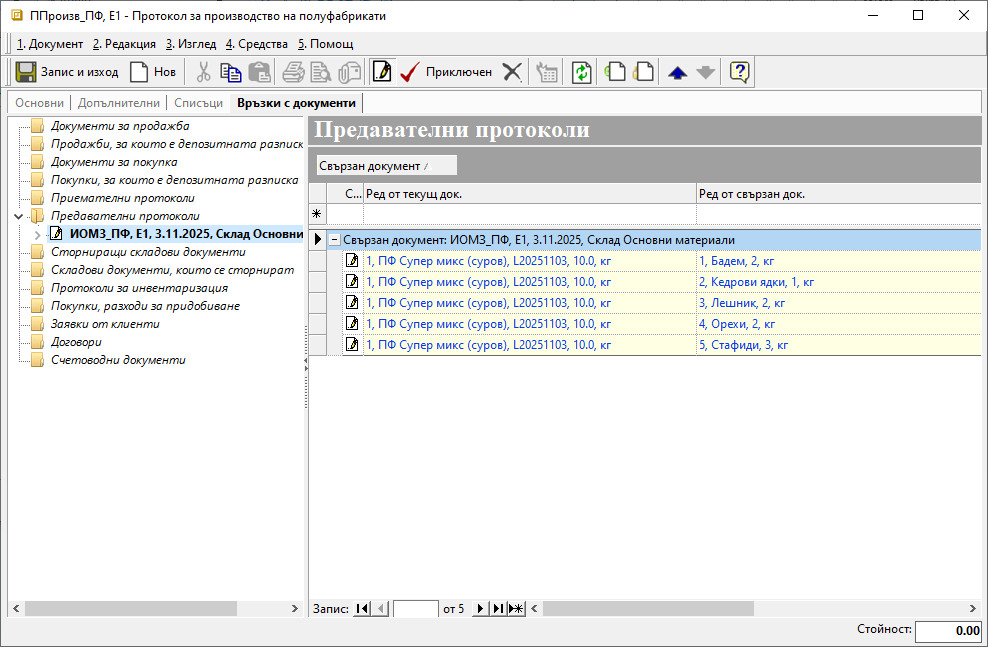Image resolution: width=988 pixels, height=647 pixels.
Task: Click the blue up arrow icon
Action: 677,72
